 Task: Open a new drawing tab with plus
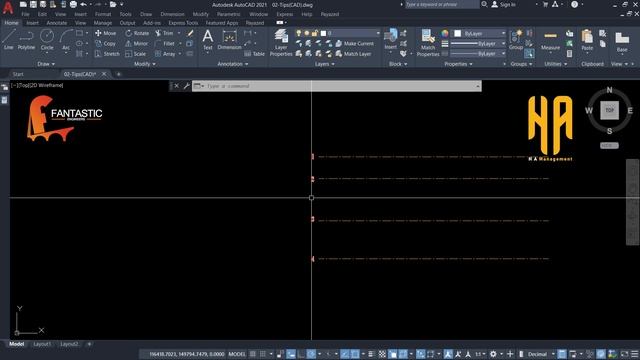coord(119,74)
